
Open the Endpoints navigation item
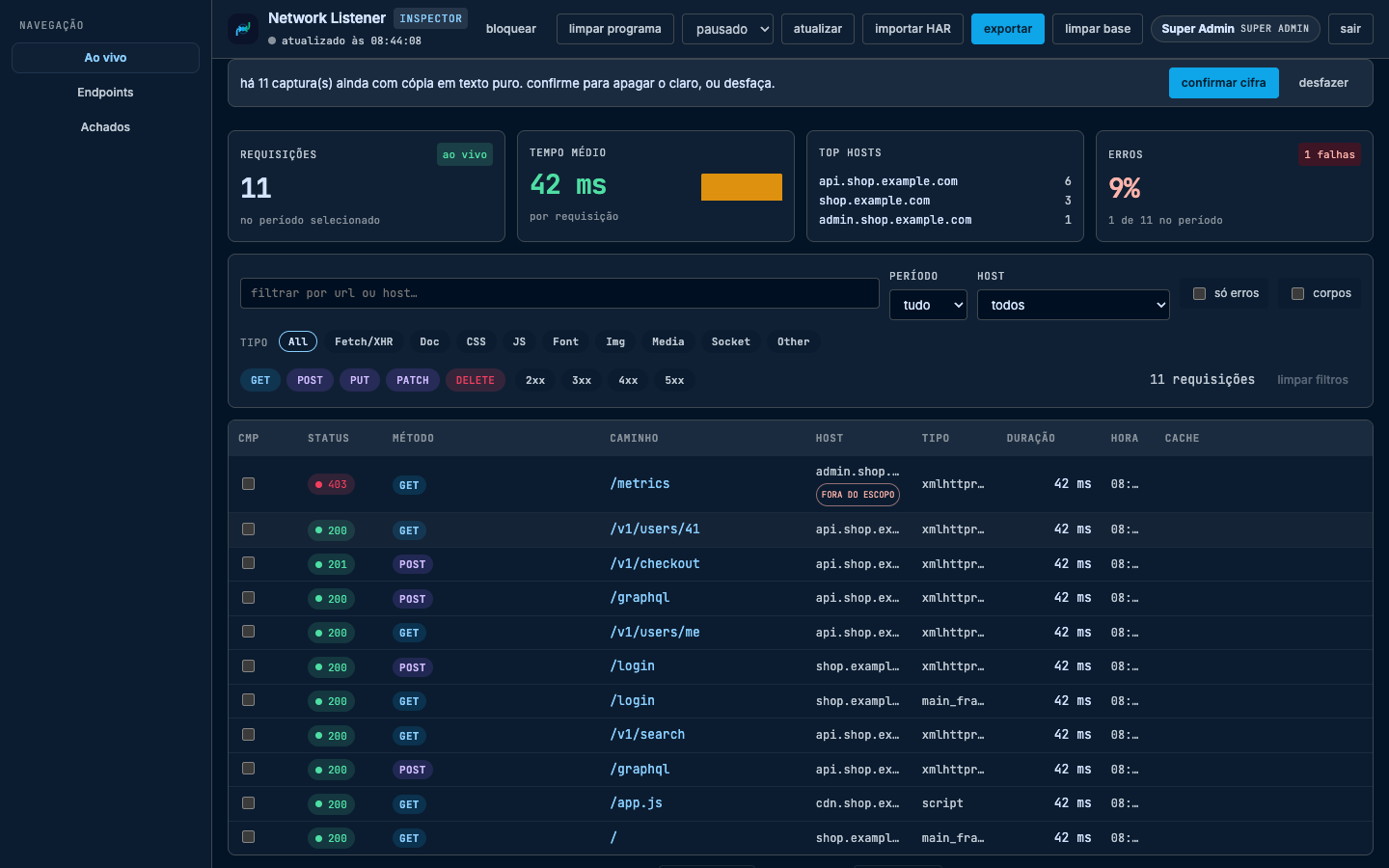pos(105,93)
